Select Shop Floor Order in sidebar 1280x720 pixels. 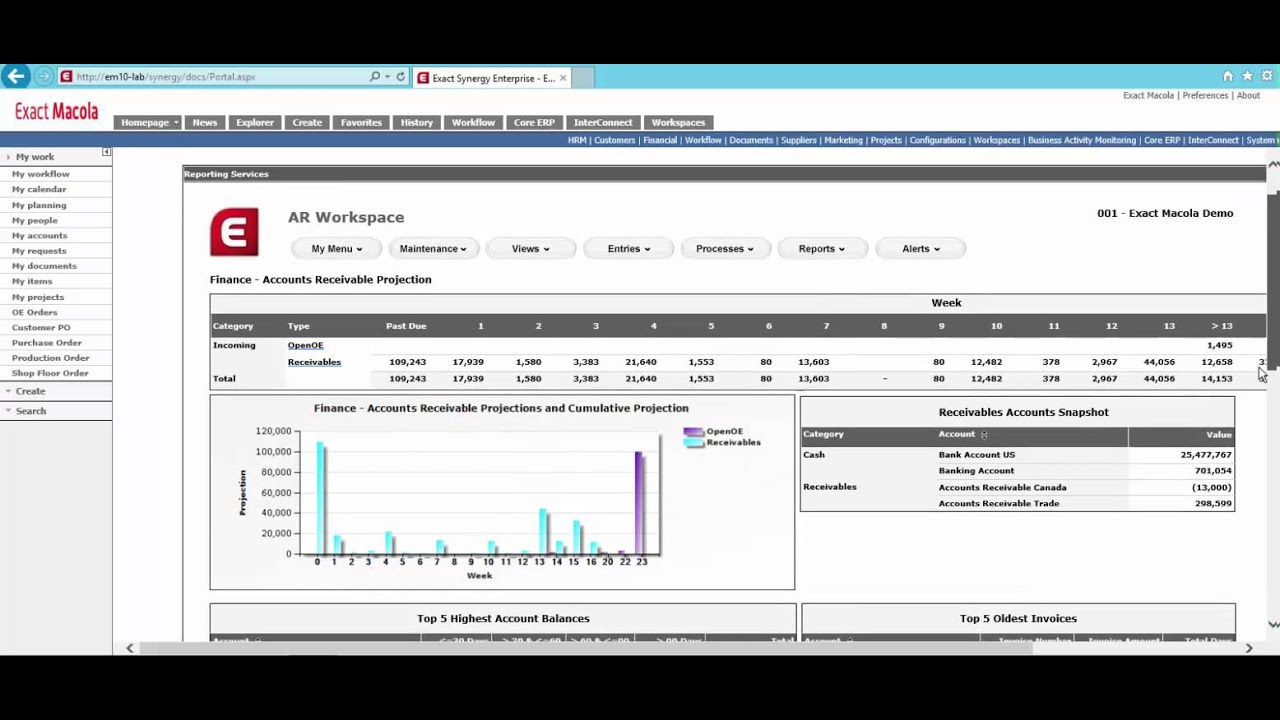[50, 373]
